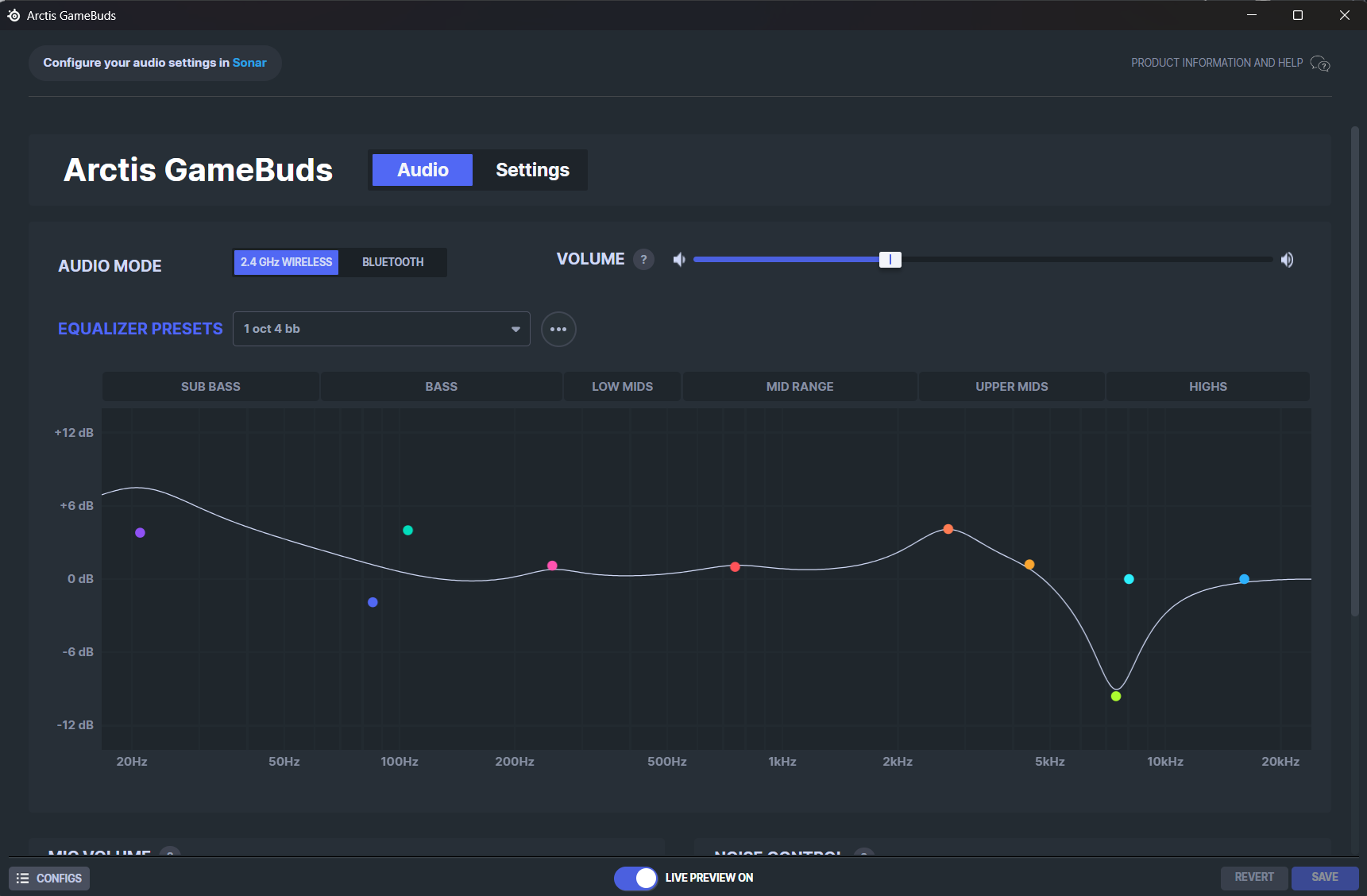The height and width of the screenshot is (896, 1367).
Task: Select 2.4 GHz Wireless audio mode
Action: [x=286, y=262]
